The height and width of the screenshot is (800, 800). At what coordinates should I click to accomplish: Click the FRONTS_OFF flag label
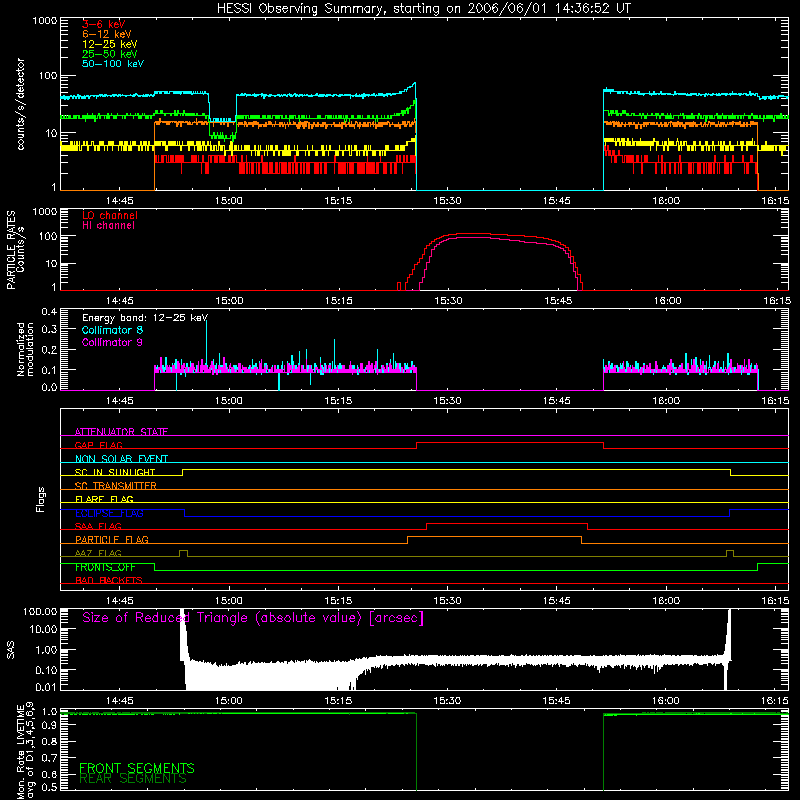[105, 567]
